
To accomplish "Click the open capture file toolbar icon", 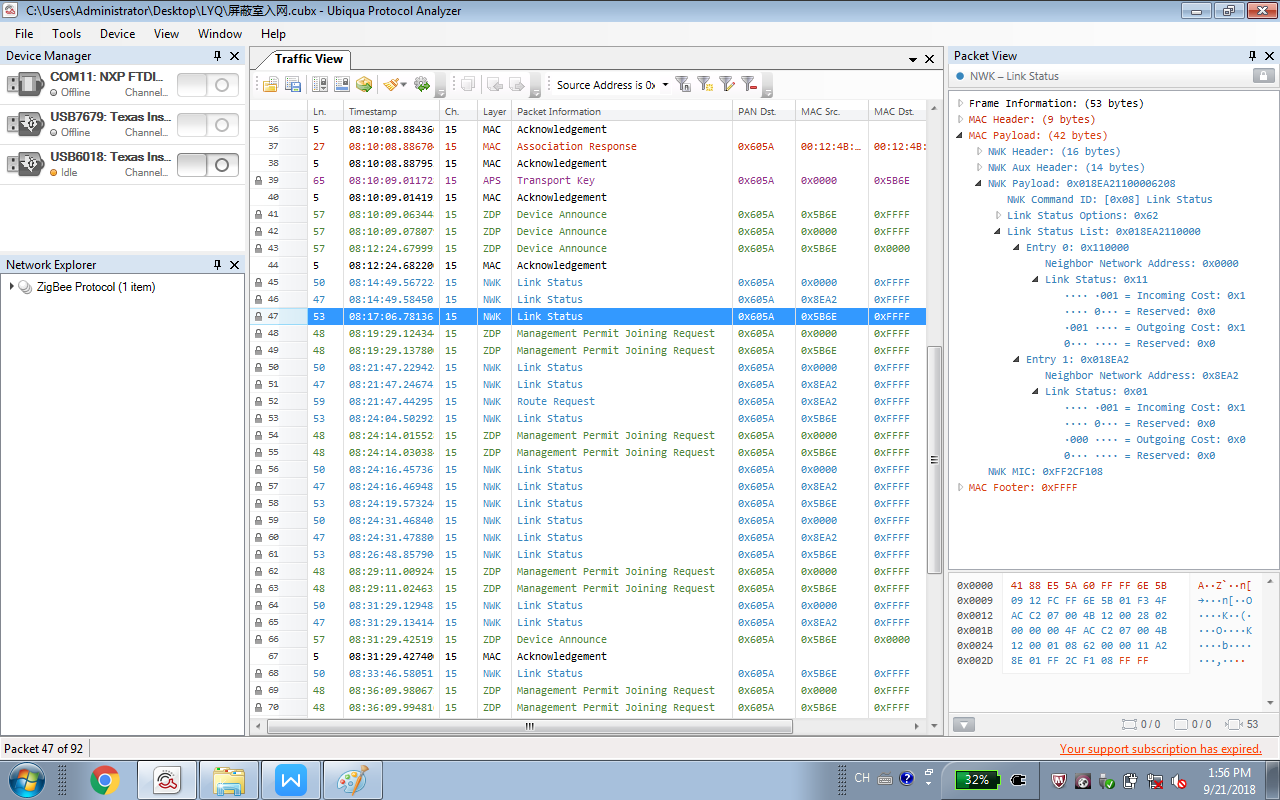I will point(270,85).
